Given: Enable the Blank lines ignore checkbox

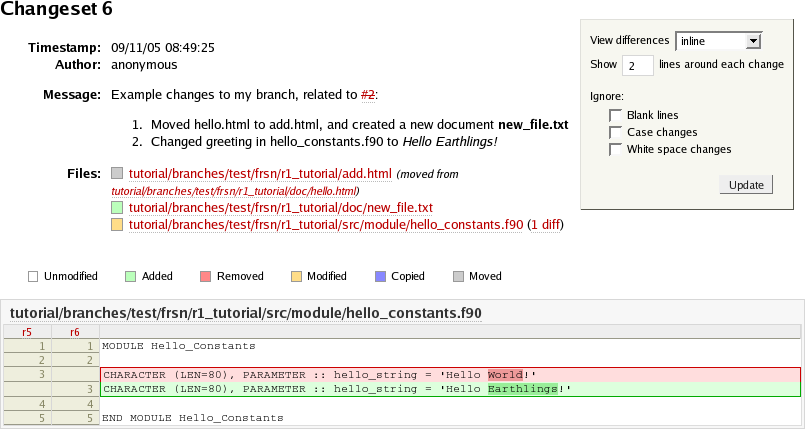Looking at the screenshot, I should tap(615, 116).
